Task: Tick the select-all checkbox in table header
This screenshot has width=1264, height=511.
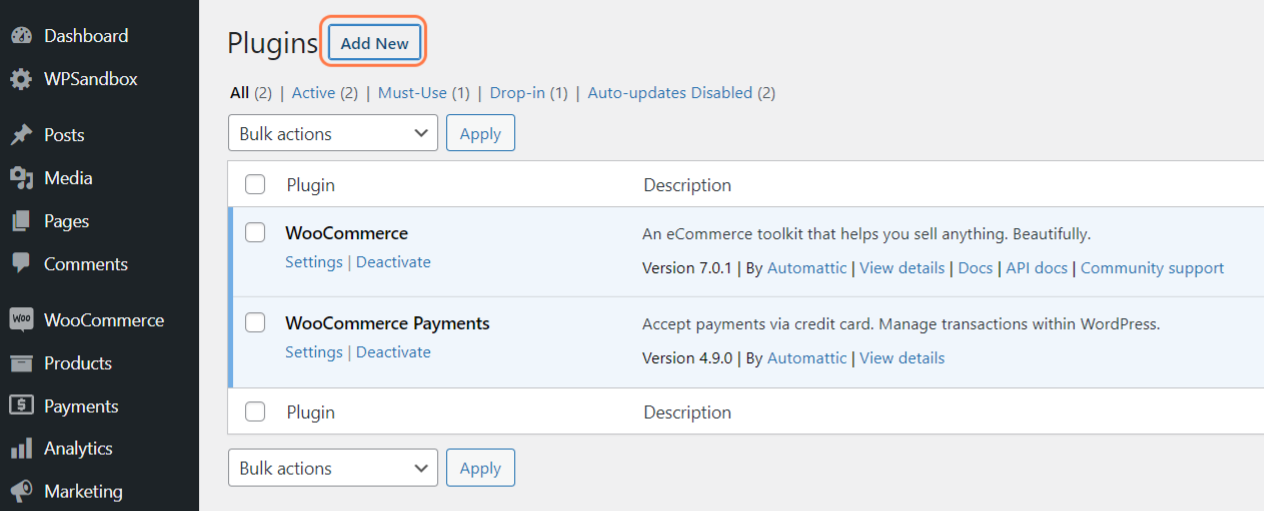Action: click(x=255, y=185)
